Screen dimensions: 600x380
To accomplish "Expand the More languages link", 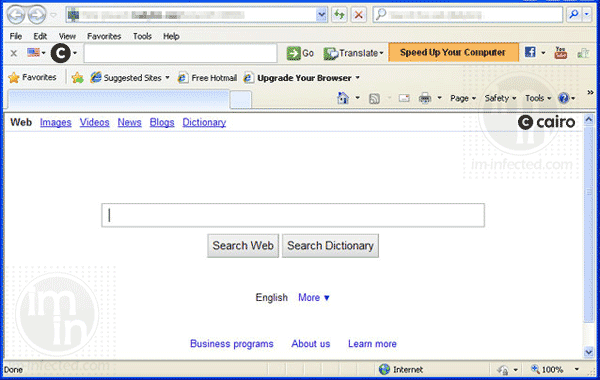I will (x=314, y=297).
